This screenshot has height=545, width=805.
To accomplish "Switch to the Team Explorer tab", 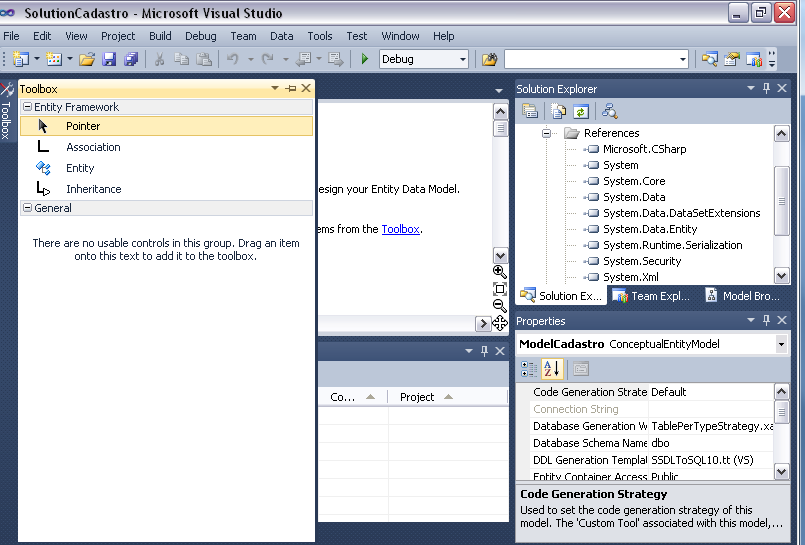I will tap(652, 296).
